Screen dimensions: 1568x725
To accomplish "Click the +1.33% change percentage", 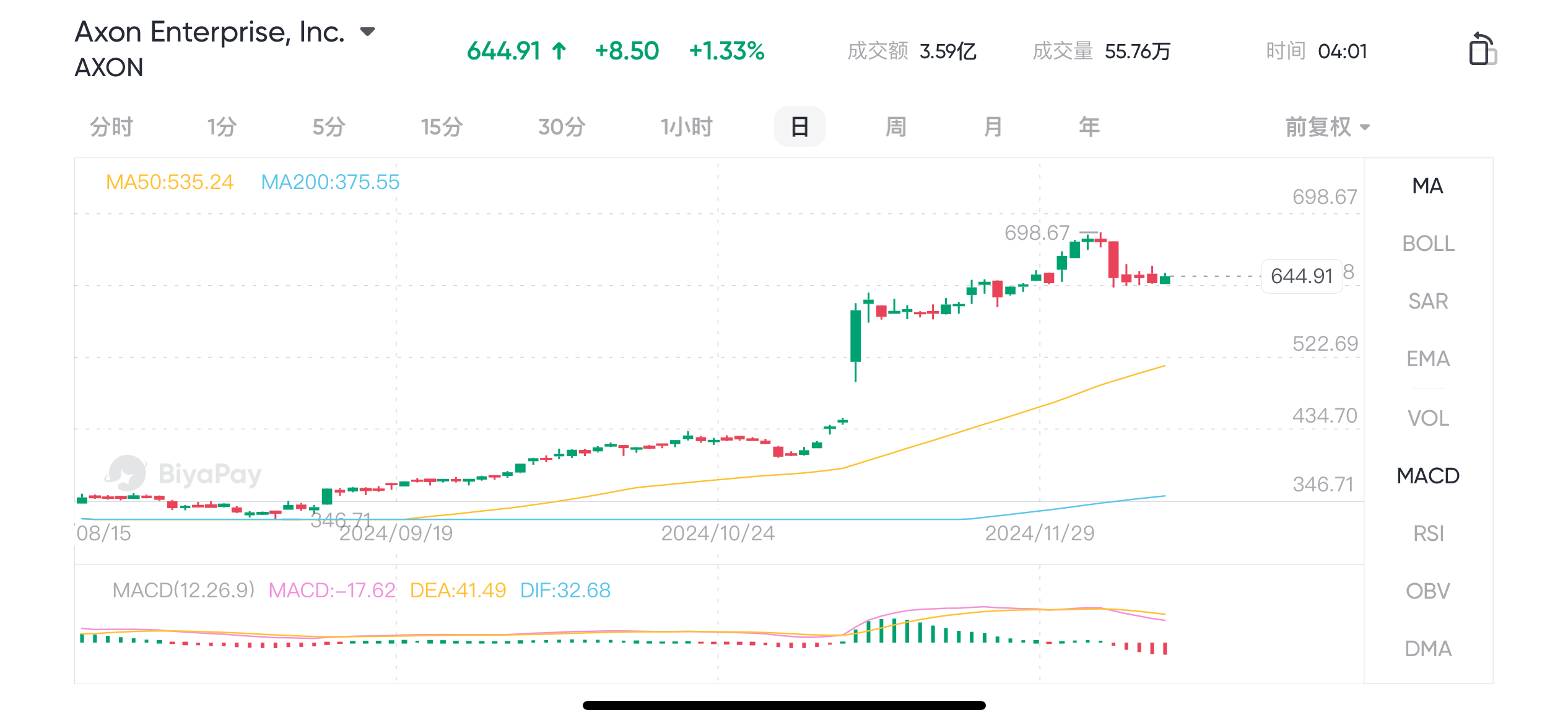I will [726, 51].
